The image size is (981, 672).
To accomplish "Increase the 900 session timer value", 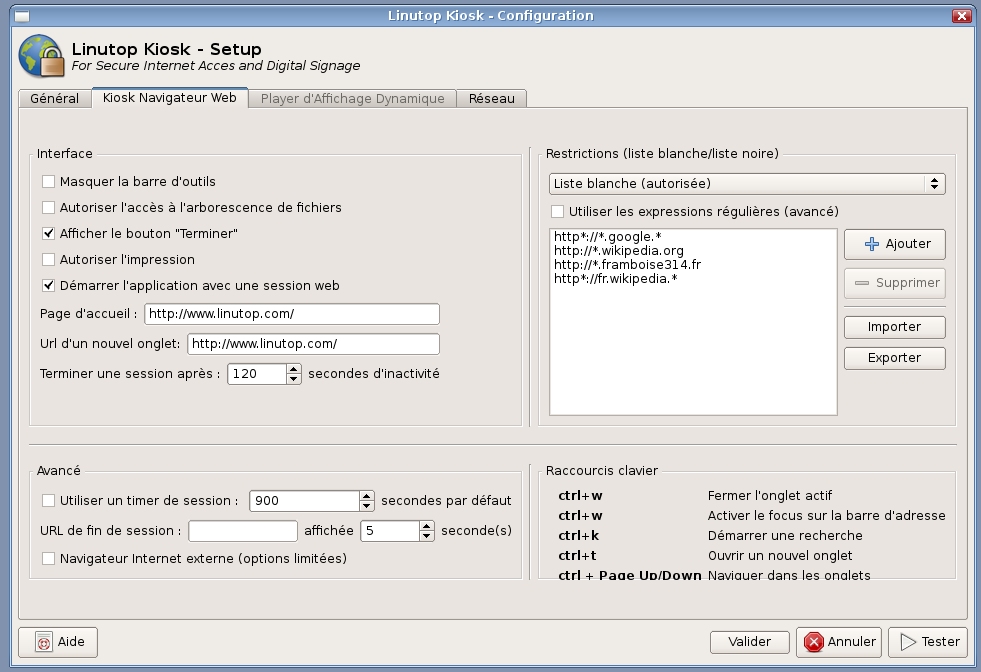I will (x=367, y=496).
